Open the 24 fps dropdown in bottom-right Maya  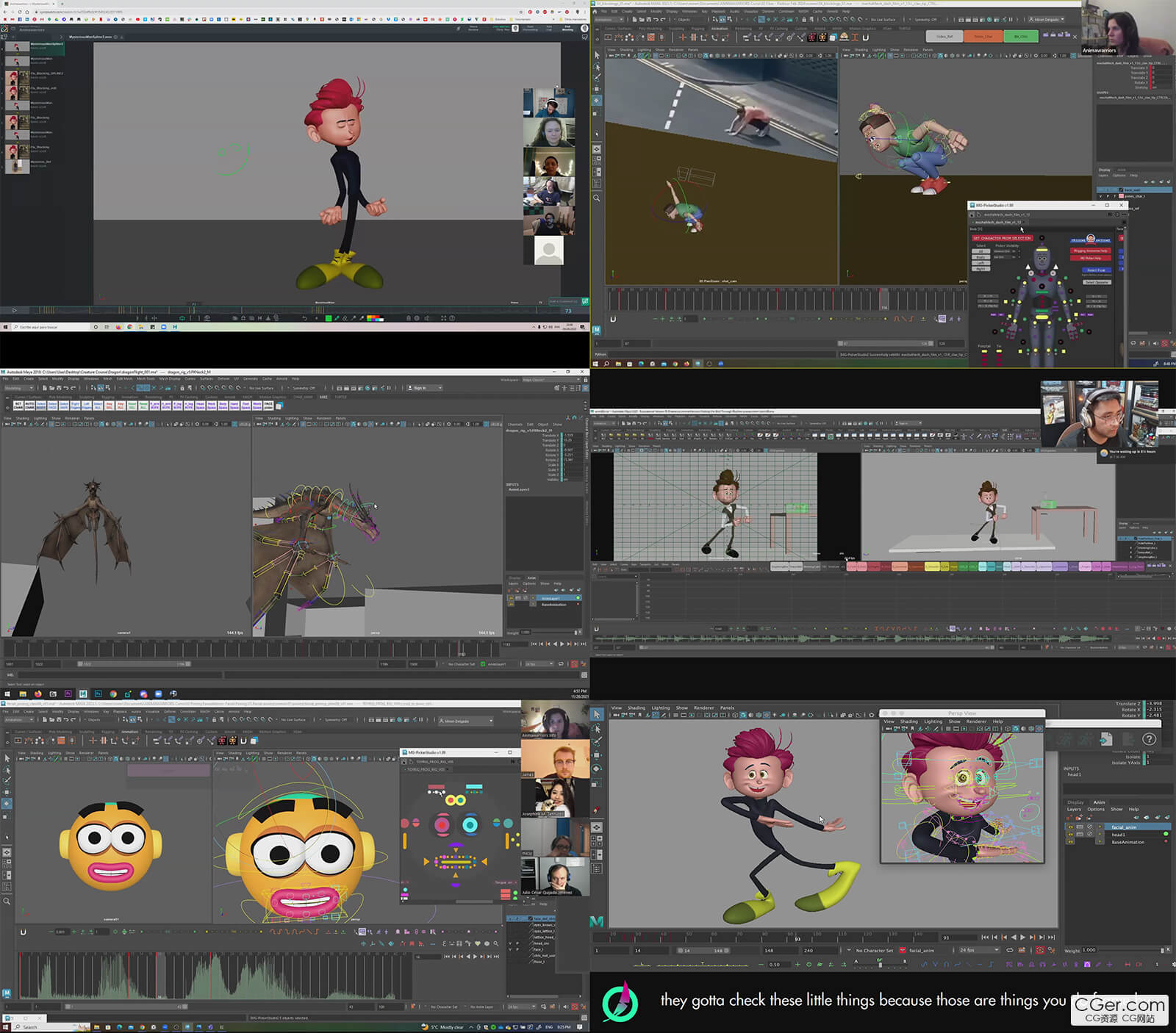[979, 950]
